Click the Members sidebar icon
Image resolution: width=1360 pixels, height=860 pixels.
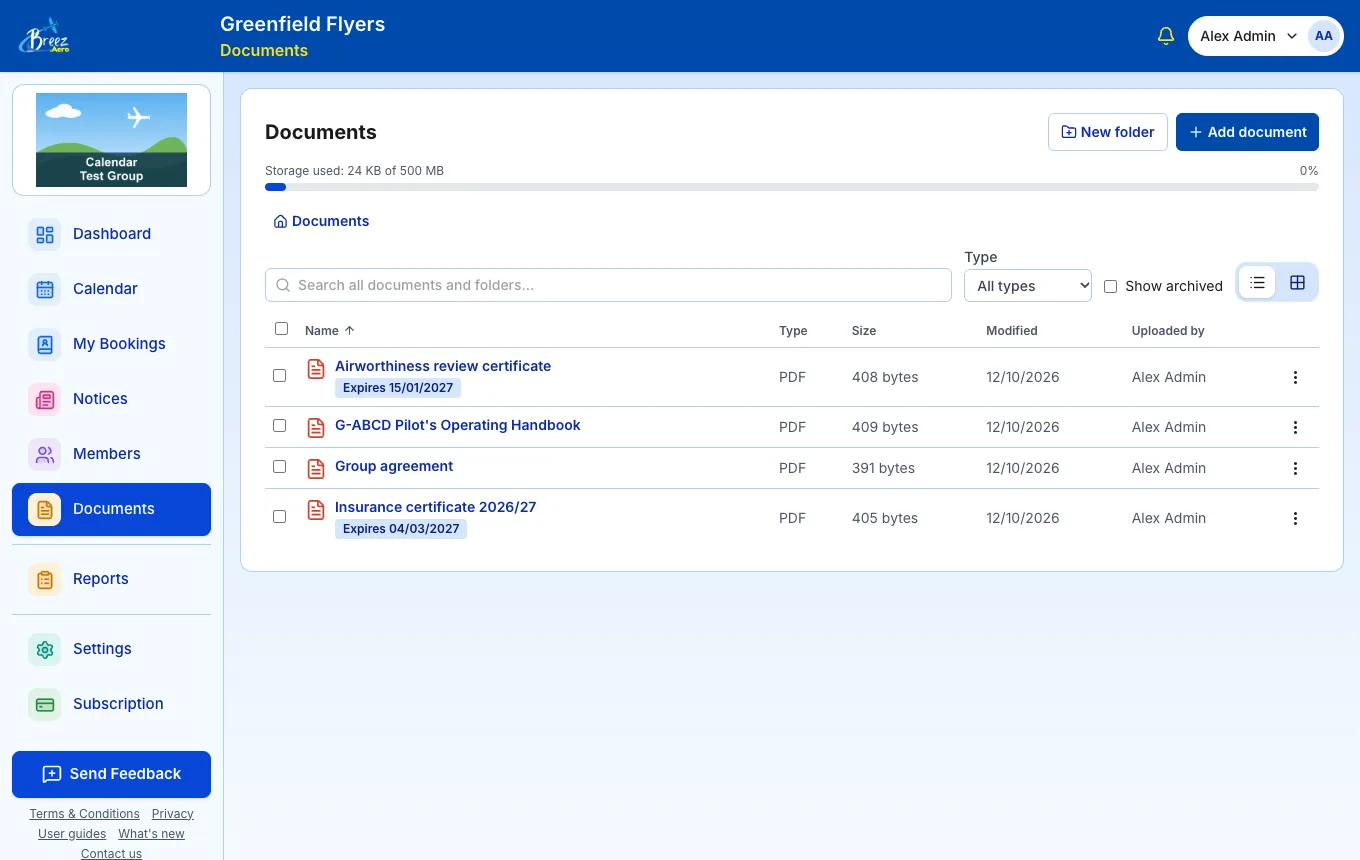45,455
